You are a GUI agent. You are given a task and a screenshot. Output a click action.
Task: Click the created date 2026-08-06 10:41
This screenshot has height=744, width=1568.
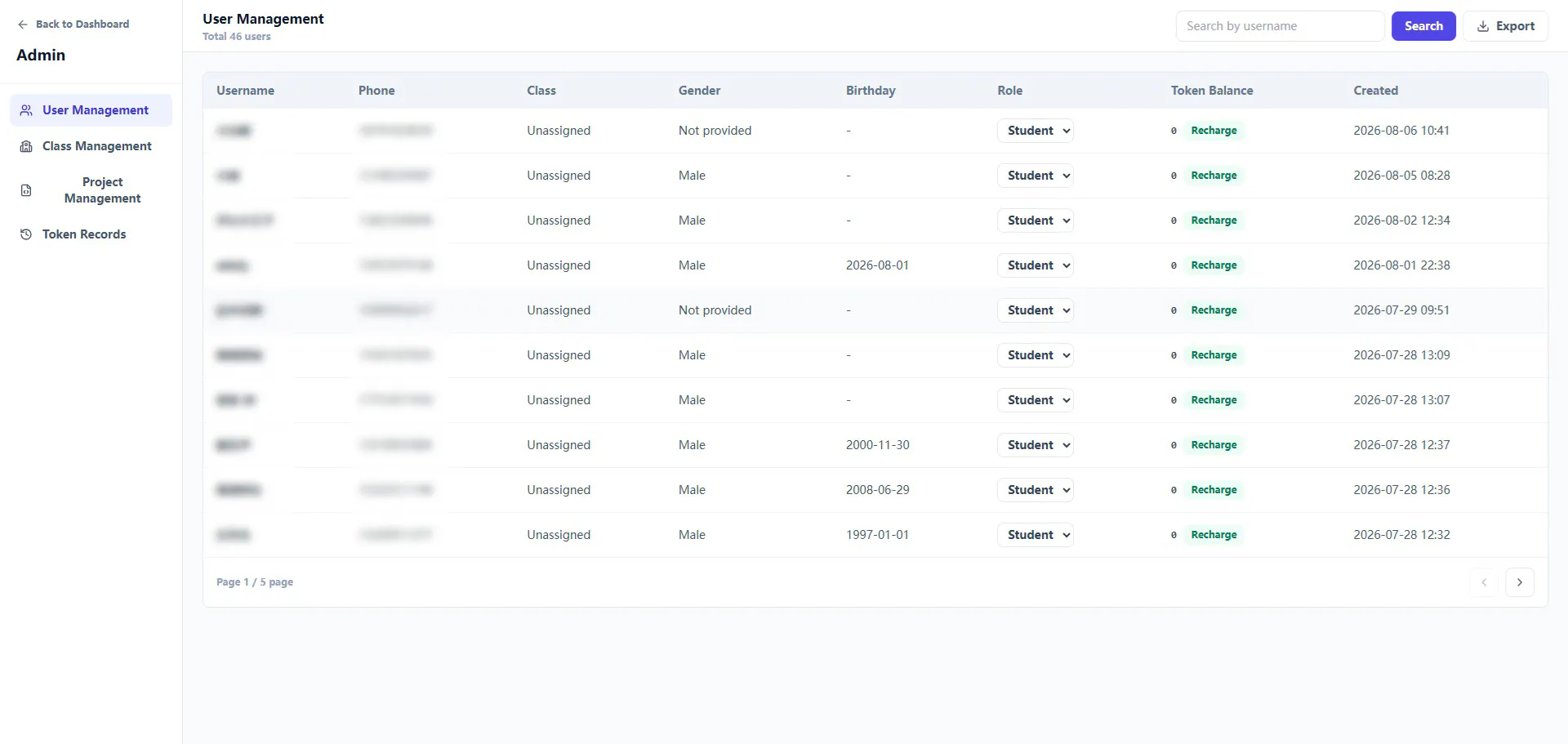tap(1401, 131)
